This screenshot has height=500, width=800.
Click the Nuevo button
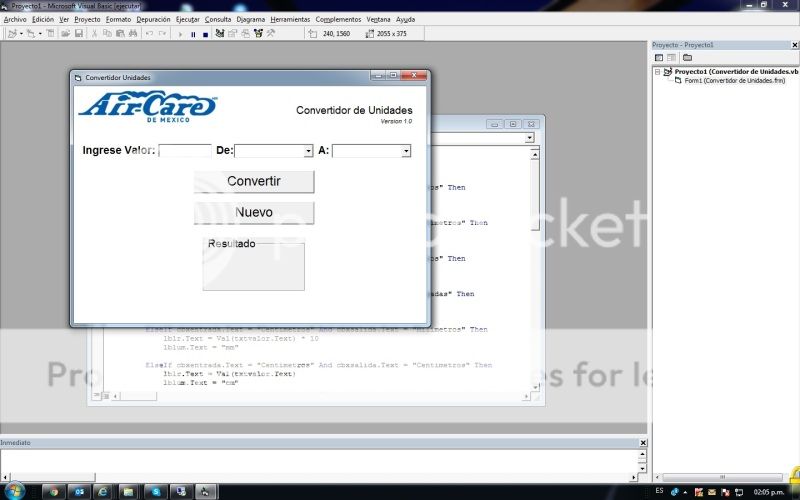[254, 213]
